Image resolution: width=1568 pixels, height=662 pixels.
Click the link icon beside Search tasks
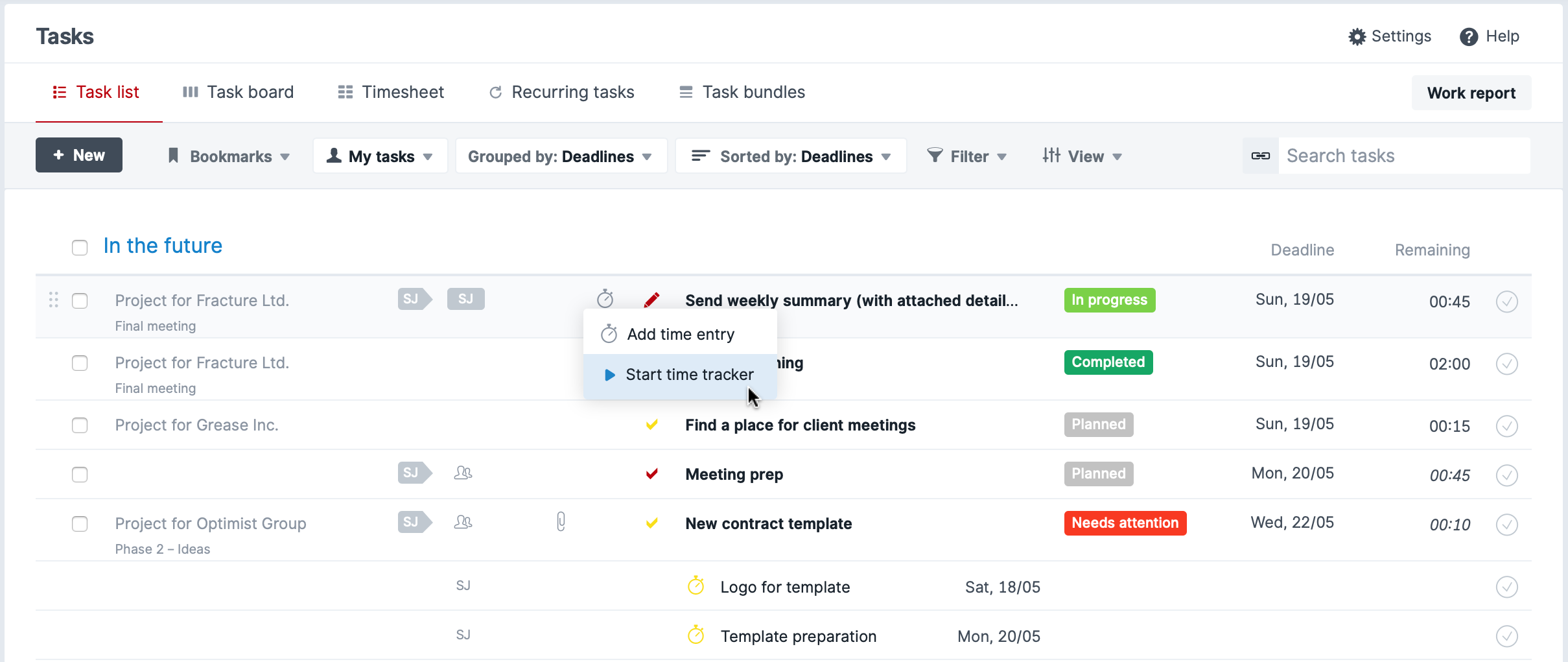tap(1260, 156)
